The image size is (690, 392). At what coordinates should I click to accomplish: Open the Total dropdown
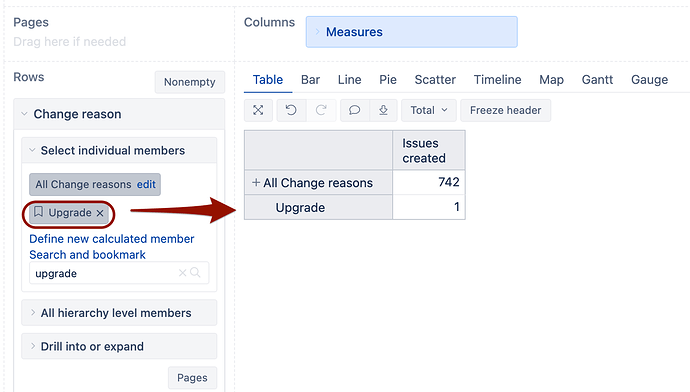point(429,110)
